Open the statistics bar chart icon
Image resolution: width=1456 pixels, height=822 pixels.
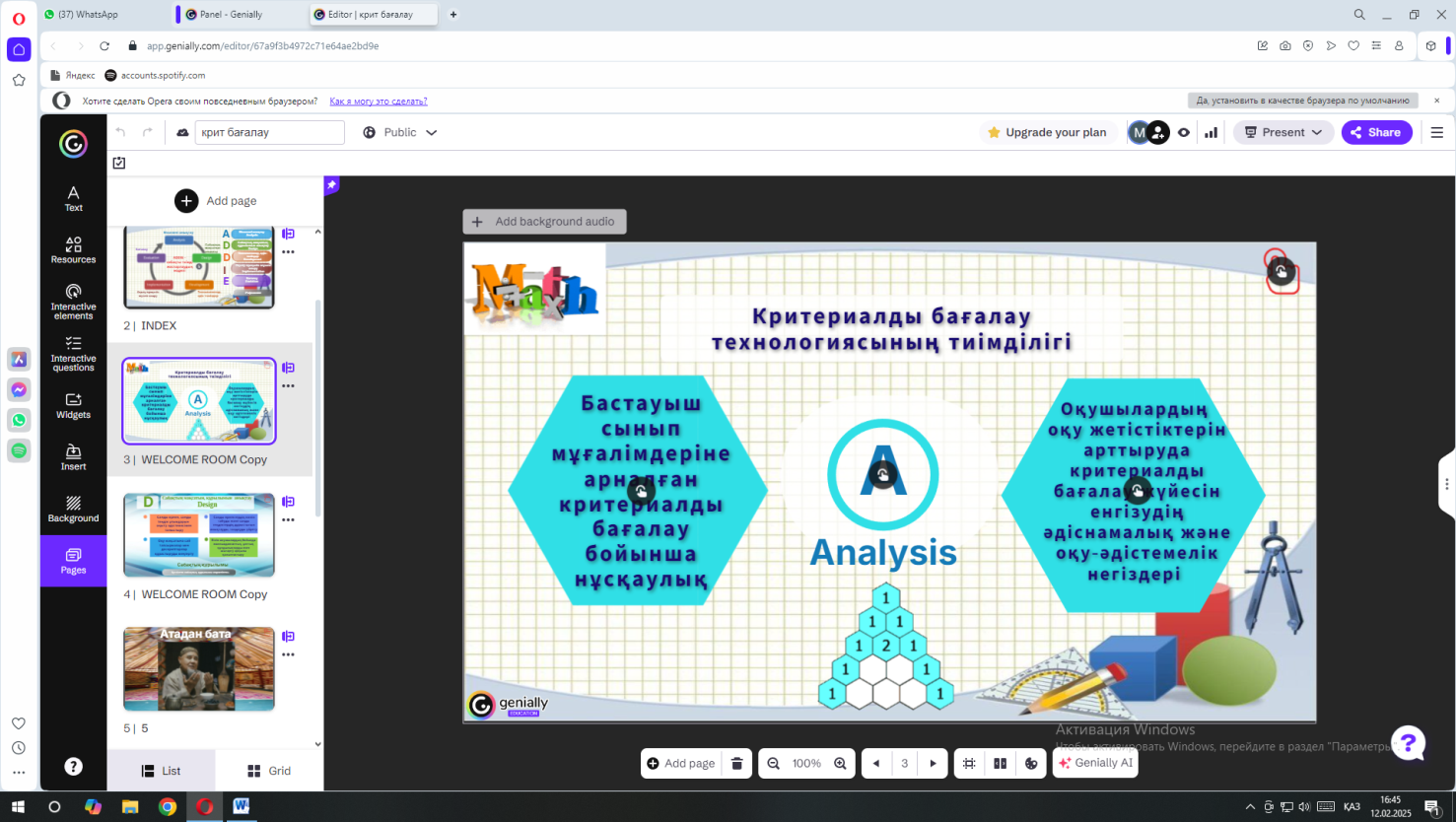click(x=1211, y=132)
